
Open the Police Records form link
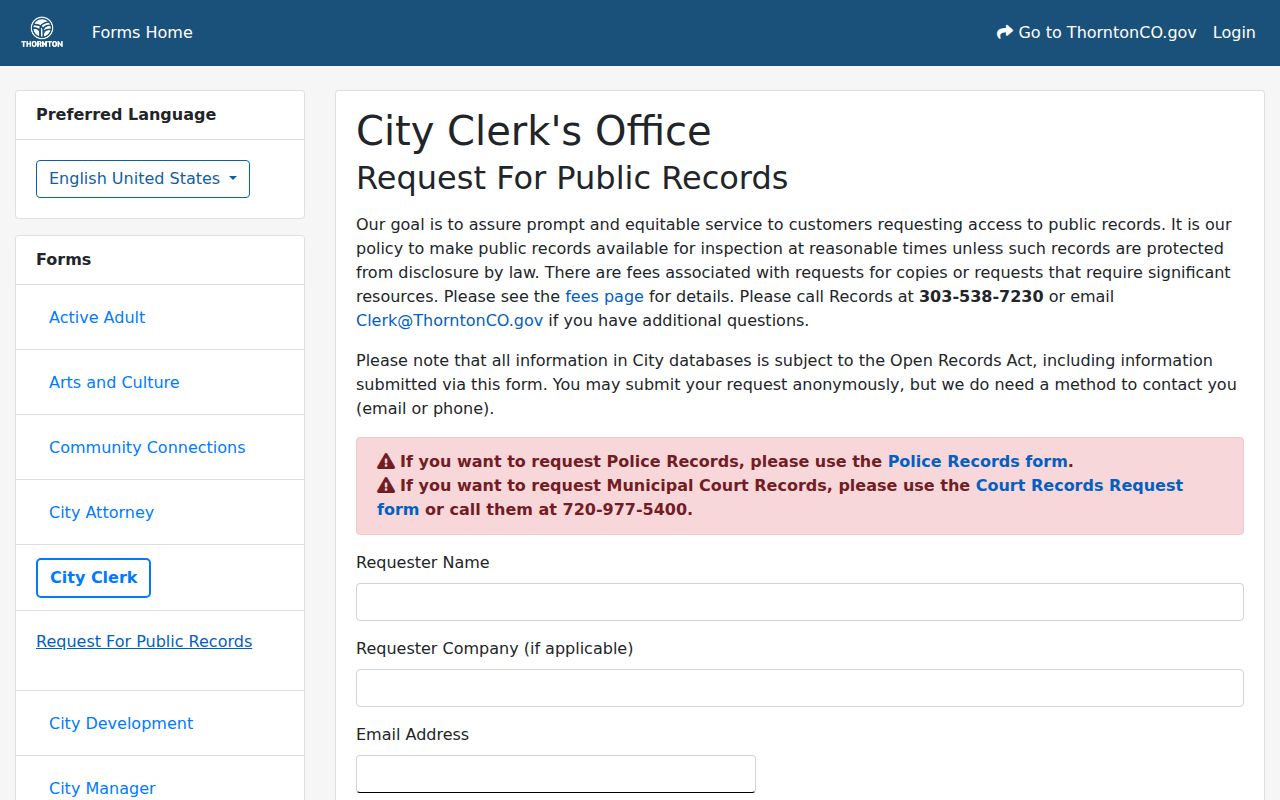coord(978,461)
